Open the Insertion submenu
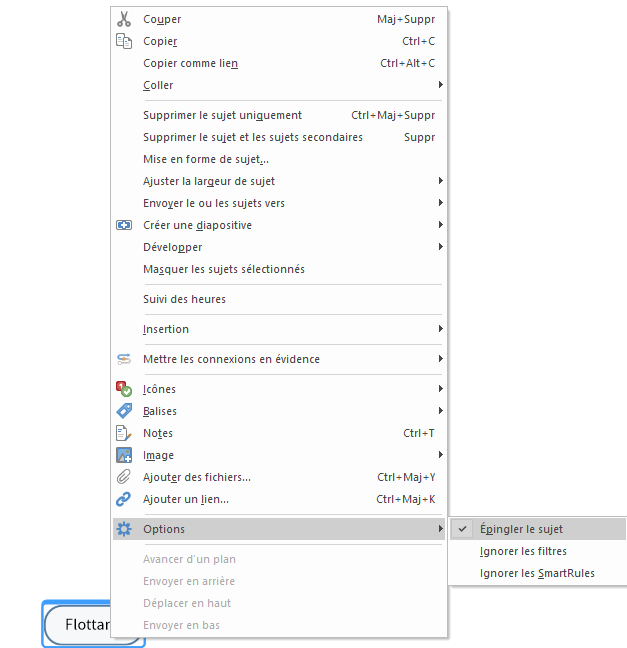The width and height of the screenshot is (627, 648). (x=166, y=329)
